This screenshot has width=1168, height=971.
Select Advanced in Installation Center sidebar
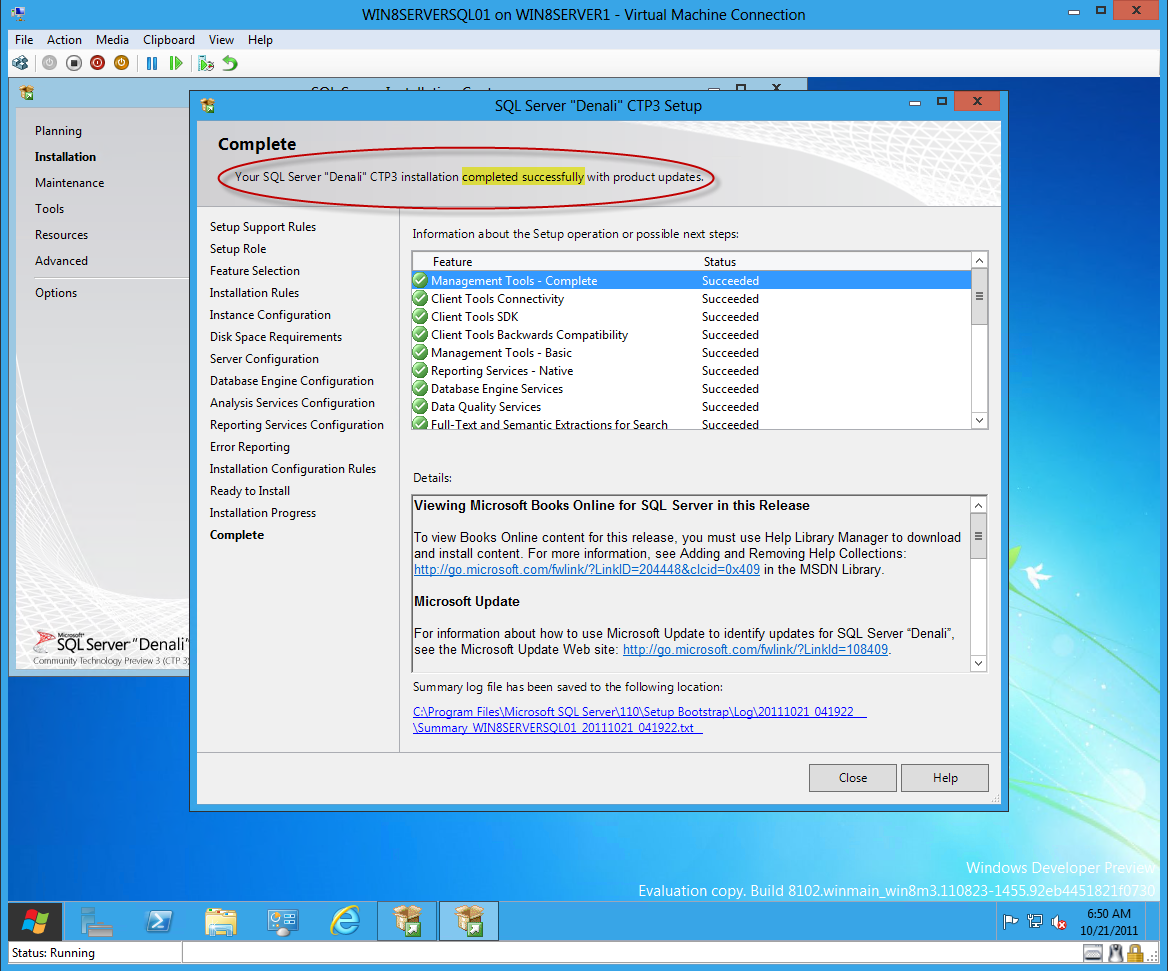(x=61, y=261)
